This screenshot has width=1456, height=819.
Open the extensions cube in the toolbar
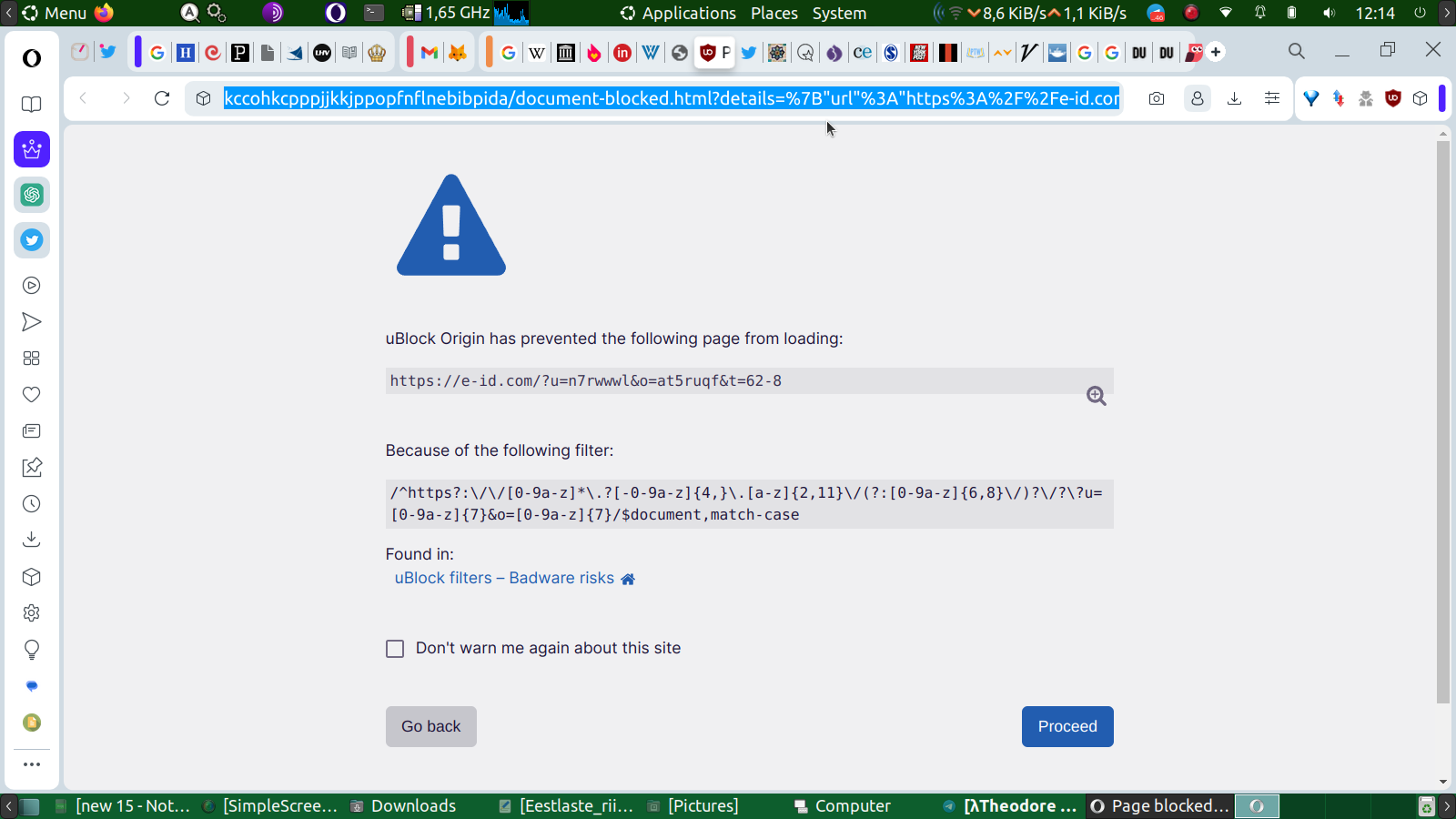click(x=1421, y=98)
